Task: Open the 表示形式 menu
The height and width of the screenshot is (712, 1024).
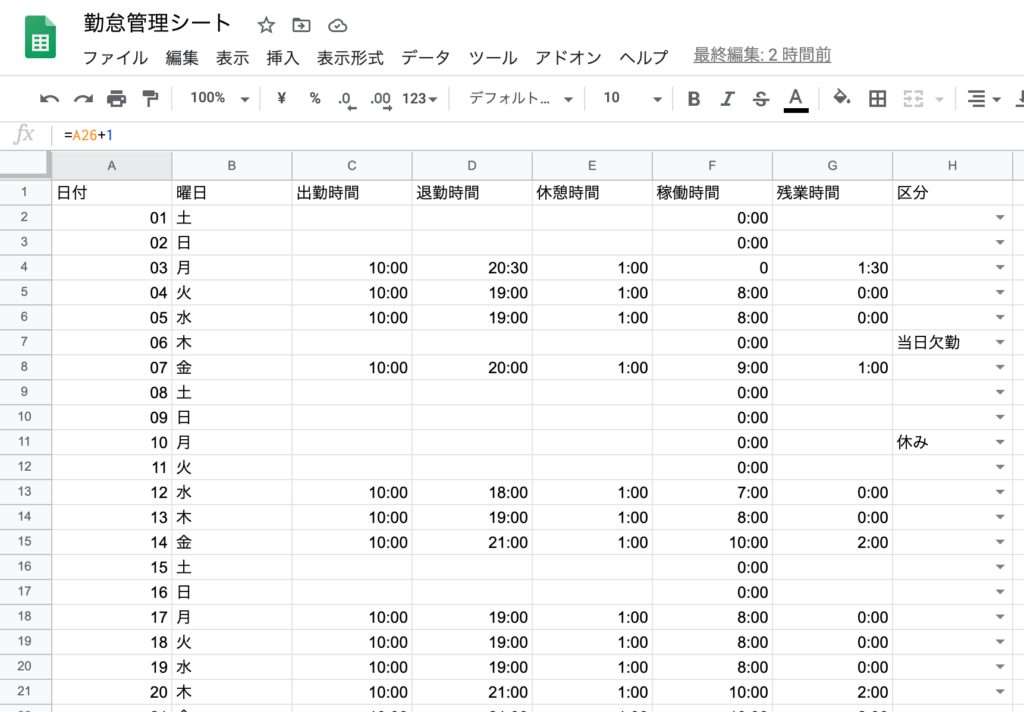Action: 350,57
